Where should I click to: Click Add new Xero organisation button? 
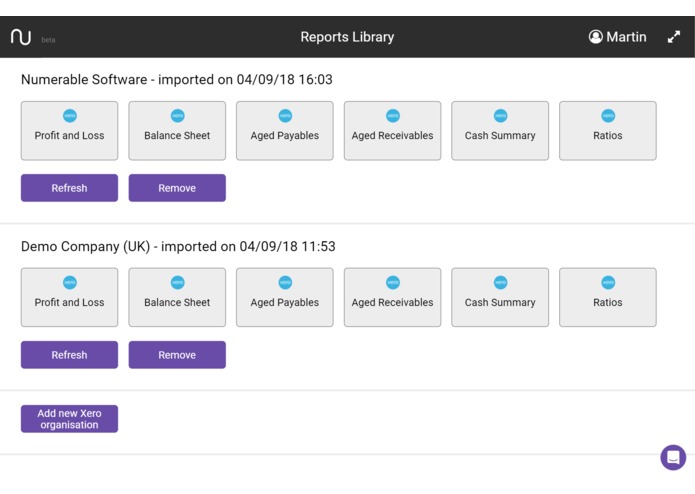(x=69, y=419)
